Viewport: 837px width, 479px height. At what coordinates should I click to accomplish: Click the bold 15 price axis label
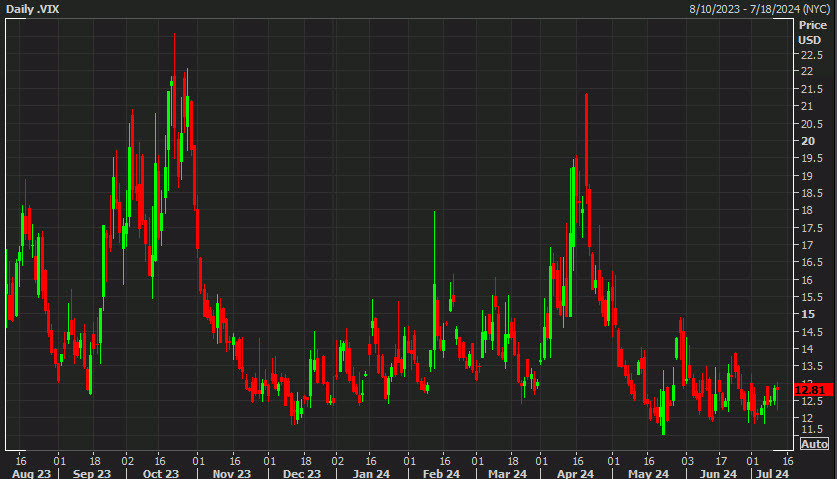tap(808, 315)
